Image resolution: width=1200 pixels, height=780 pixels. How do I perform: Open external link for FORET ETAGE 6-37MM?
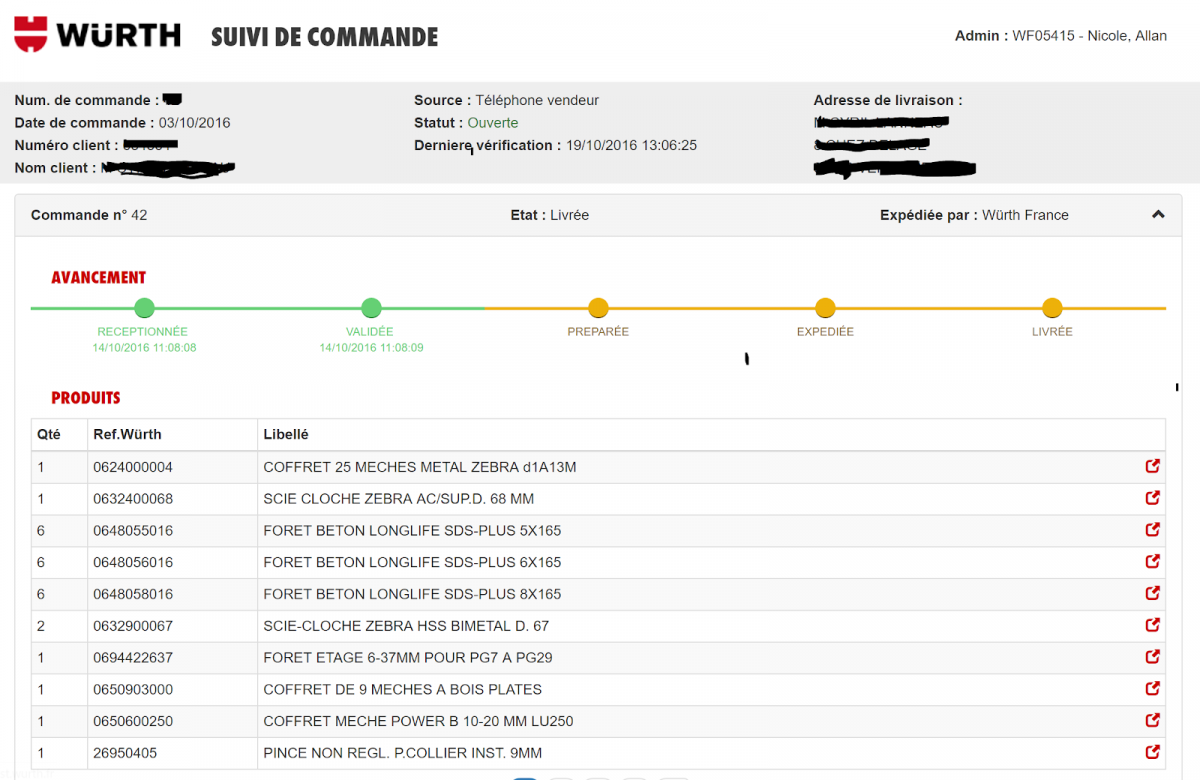[x=1152, y=657]
